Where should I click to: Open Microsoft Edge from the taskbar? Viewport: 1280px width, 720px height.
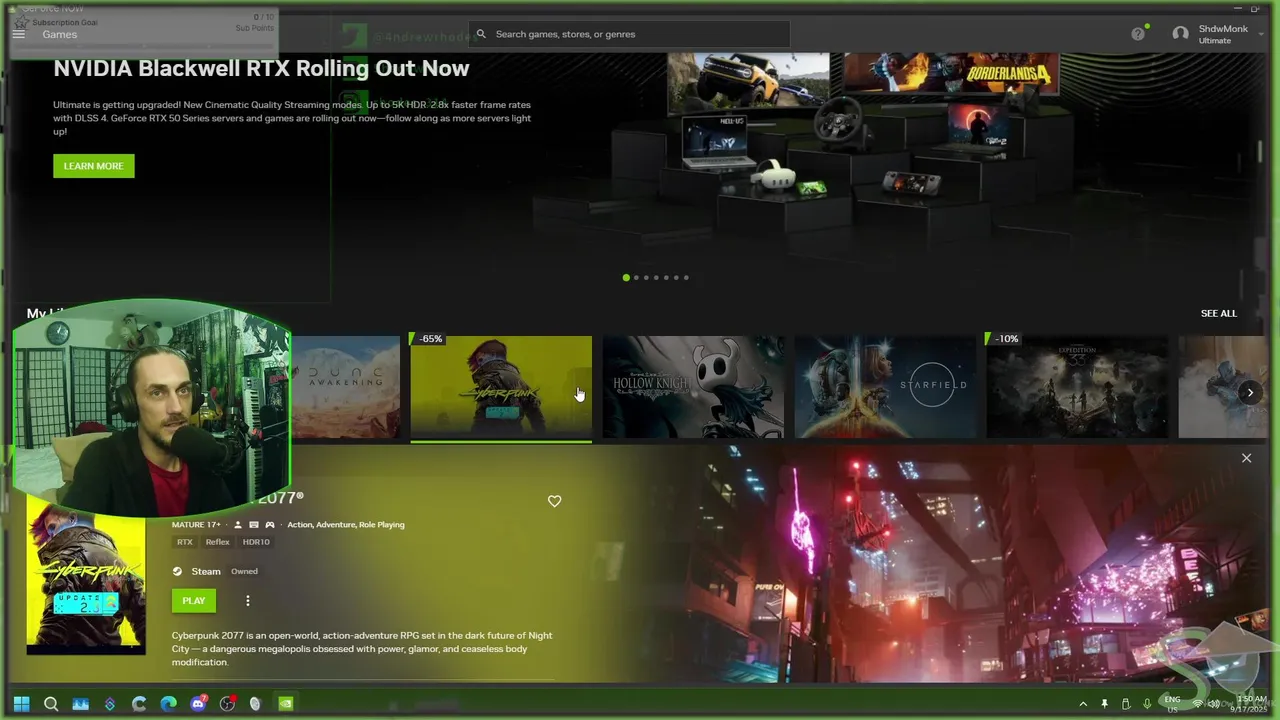pyautogui.click(x=168, y=704)
